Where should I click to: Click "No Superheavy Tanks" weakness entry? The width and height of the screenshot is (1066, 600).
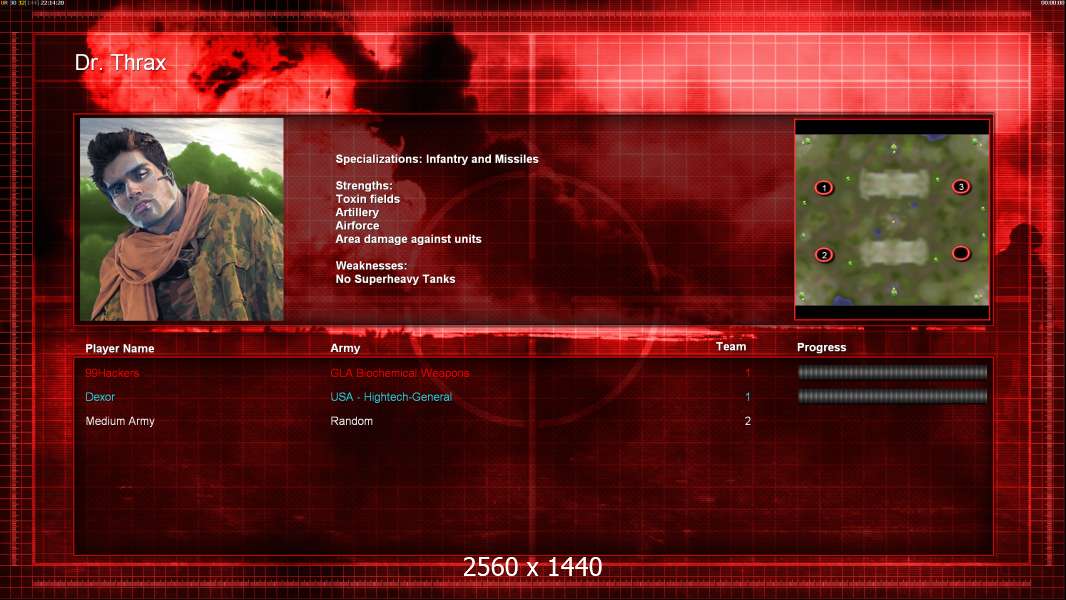pos(395,279)
